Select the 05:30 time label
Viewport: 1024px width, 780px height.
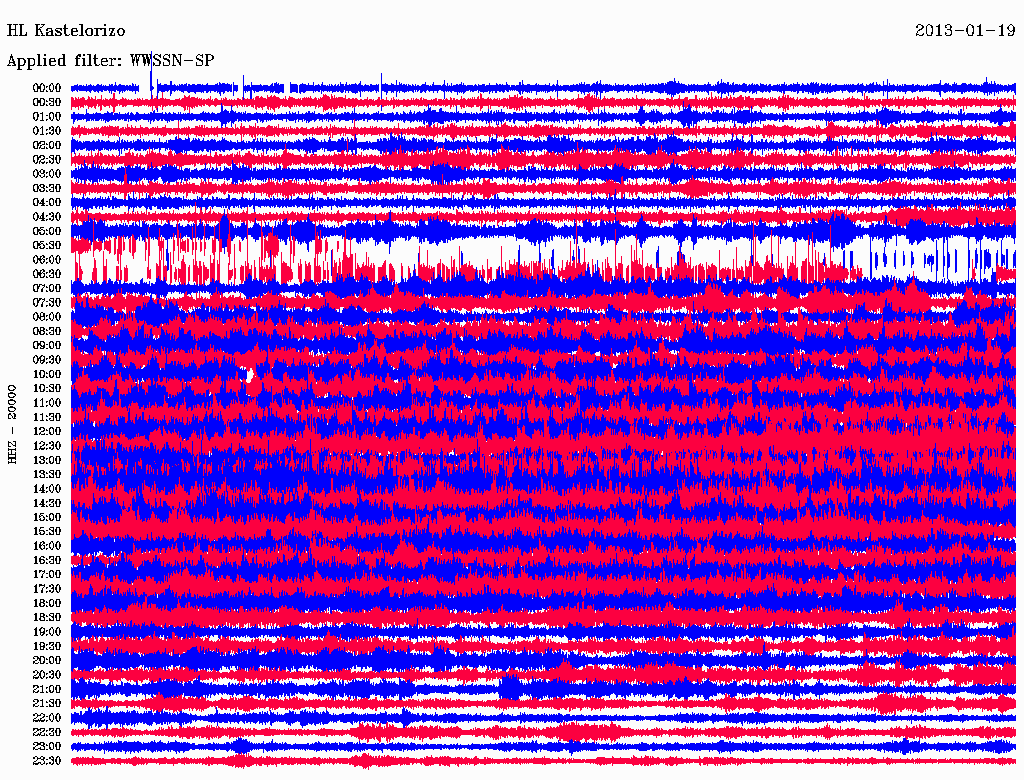47,246
